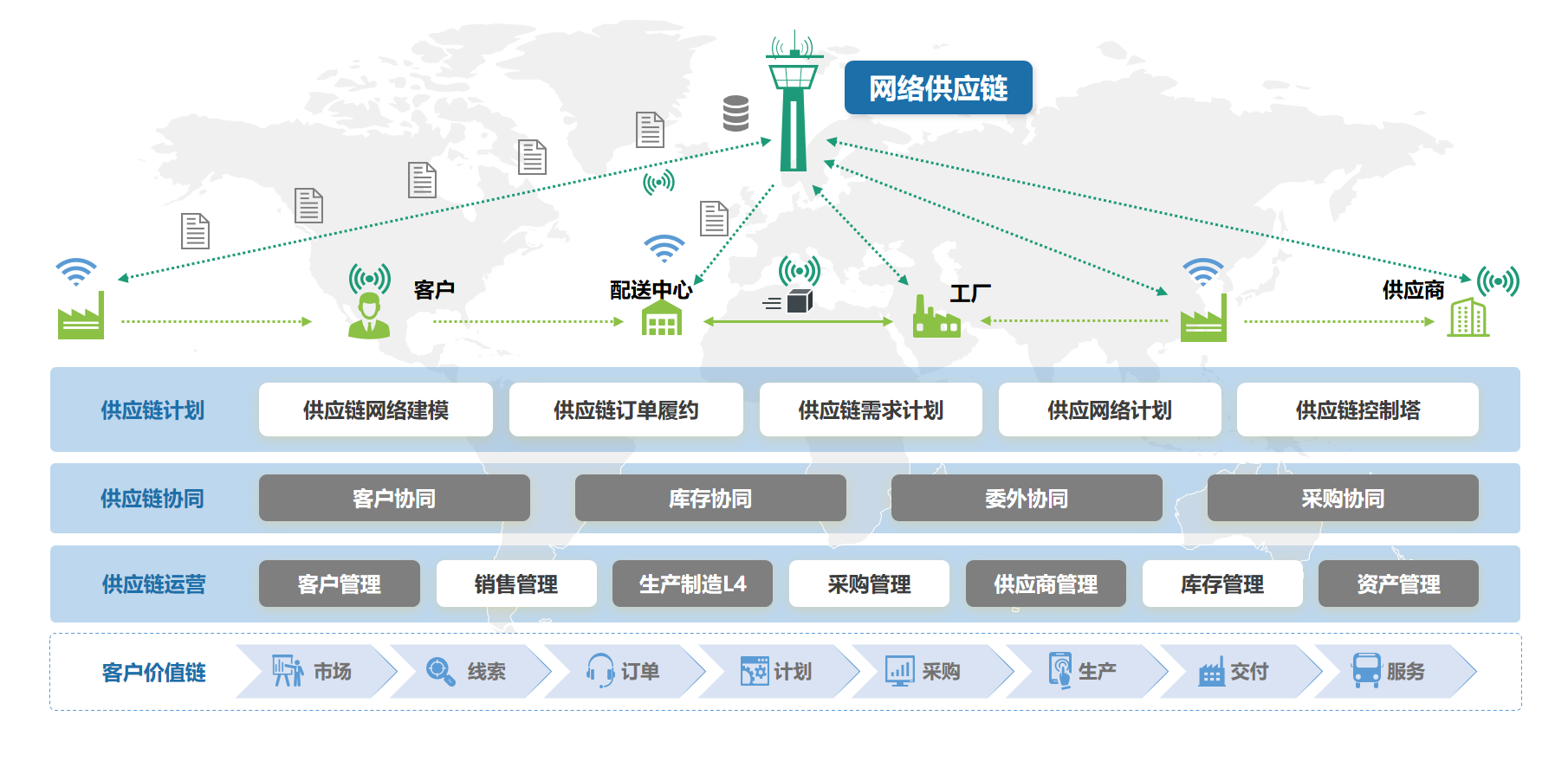Click the blue bus icon beside 服务
The width and height of the screenshot is (1568, 761).
click(1366, 671)
